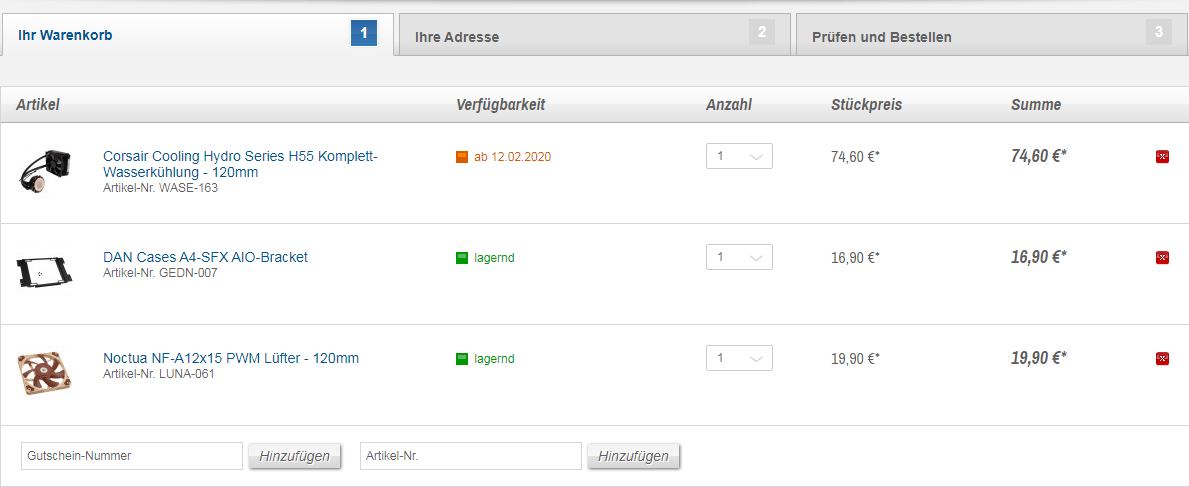This screenshot has height=487, width=1189.
Task: Click the Summe column header
Action: [1036, 105]
